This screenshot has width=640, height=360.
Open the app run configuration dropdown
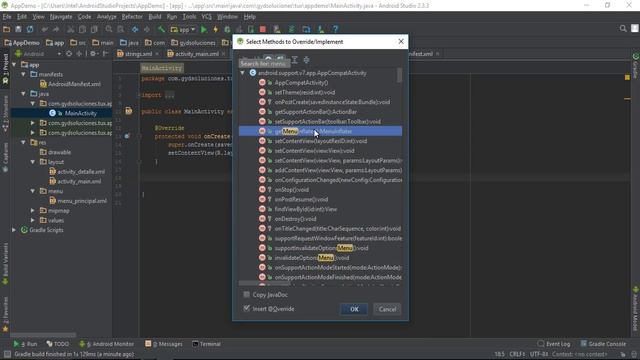click(183, 29)
